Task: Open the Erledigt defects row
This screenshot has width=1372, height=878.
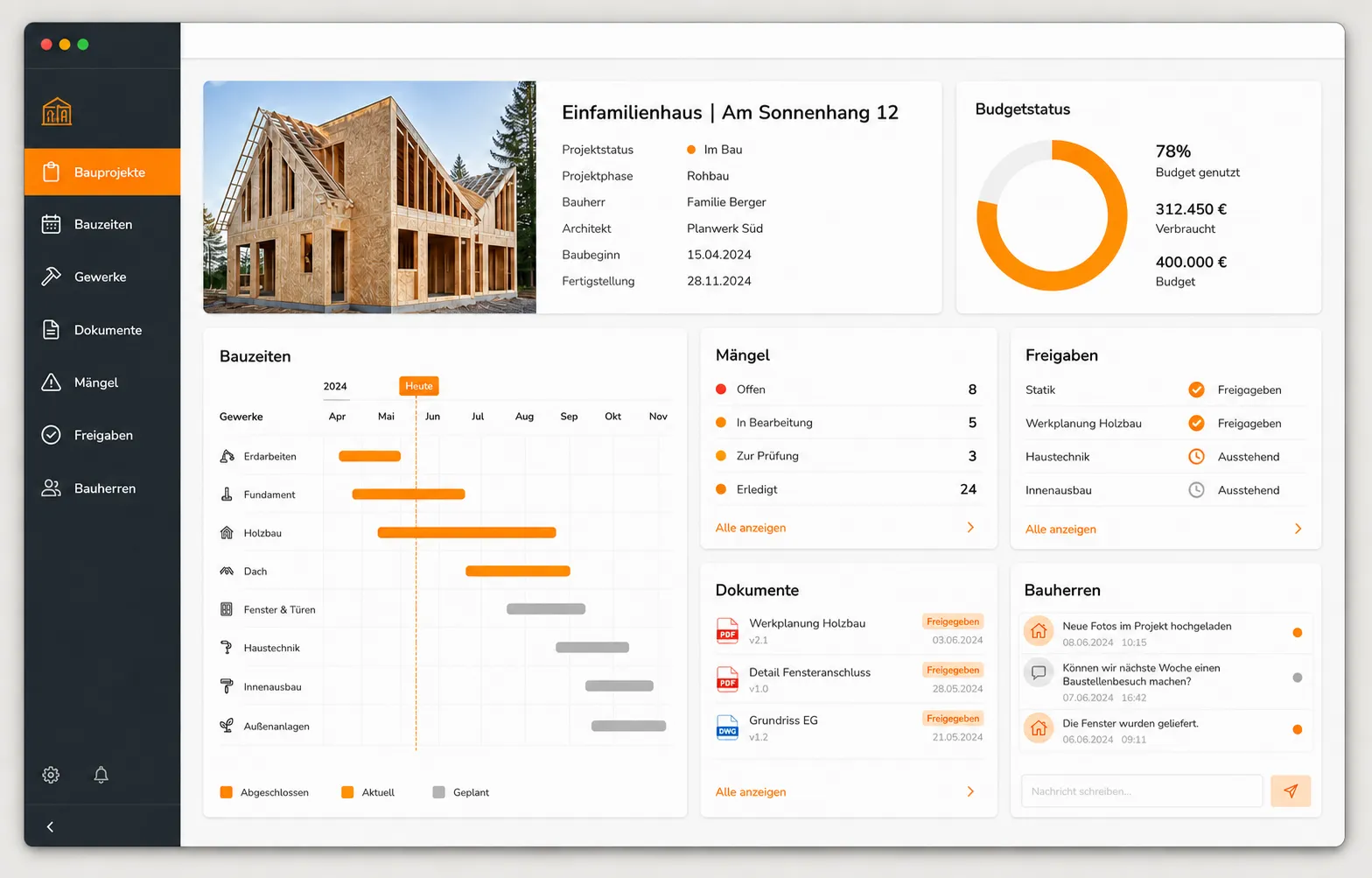Action: (x=848, y=489)
